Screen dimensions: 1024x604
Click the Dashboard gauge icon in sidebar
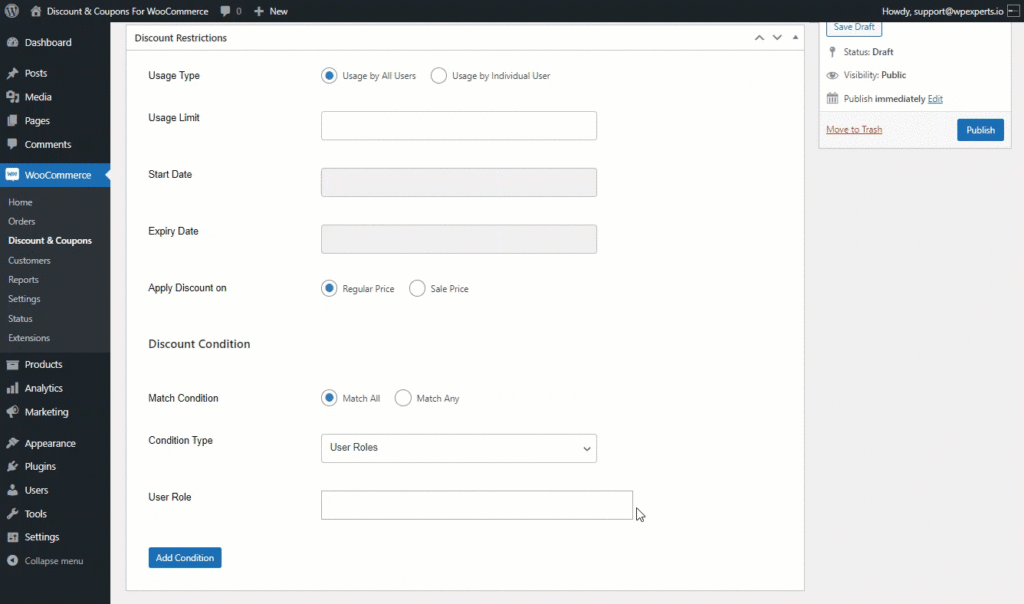coord(12,42)
